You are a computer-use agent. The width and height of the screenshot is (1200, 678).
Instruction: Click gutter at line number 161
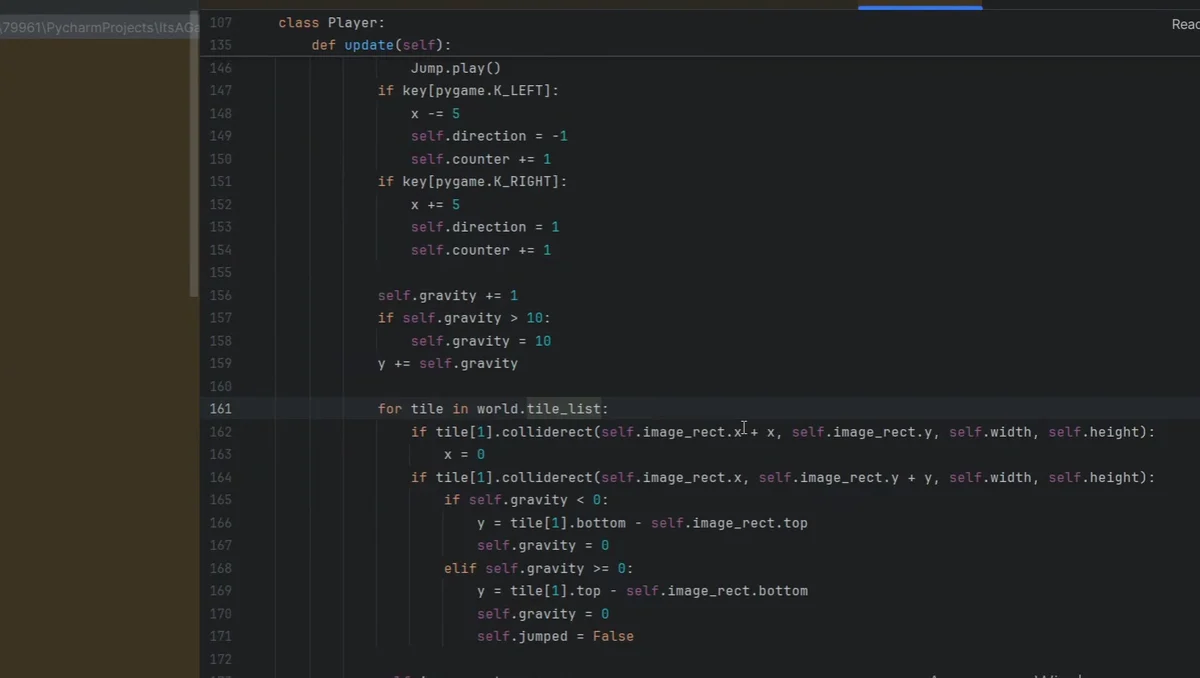220,409
